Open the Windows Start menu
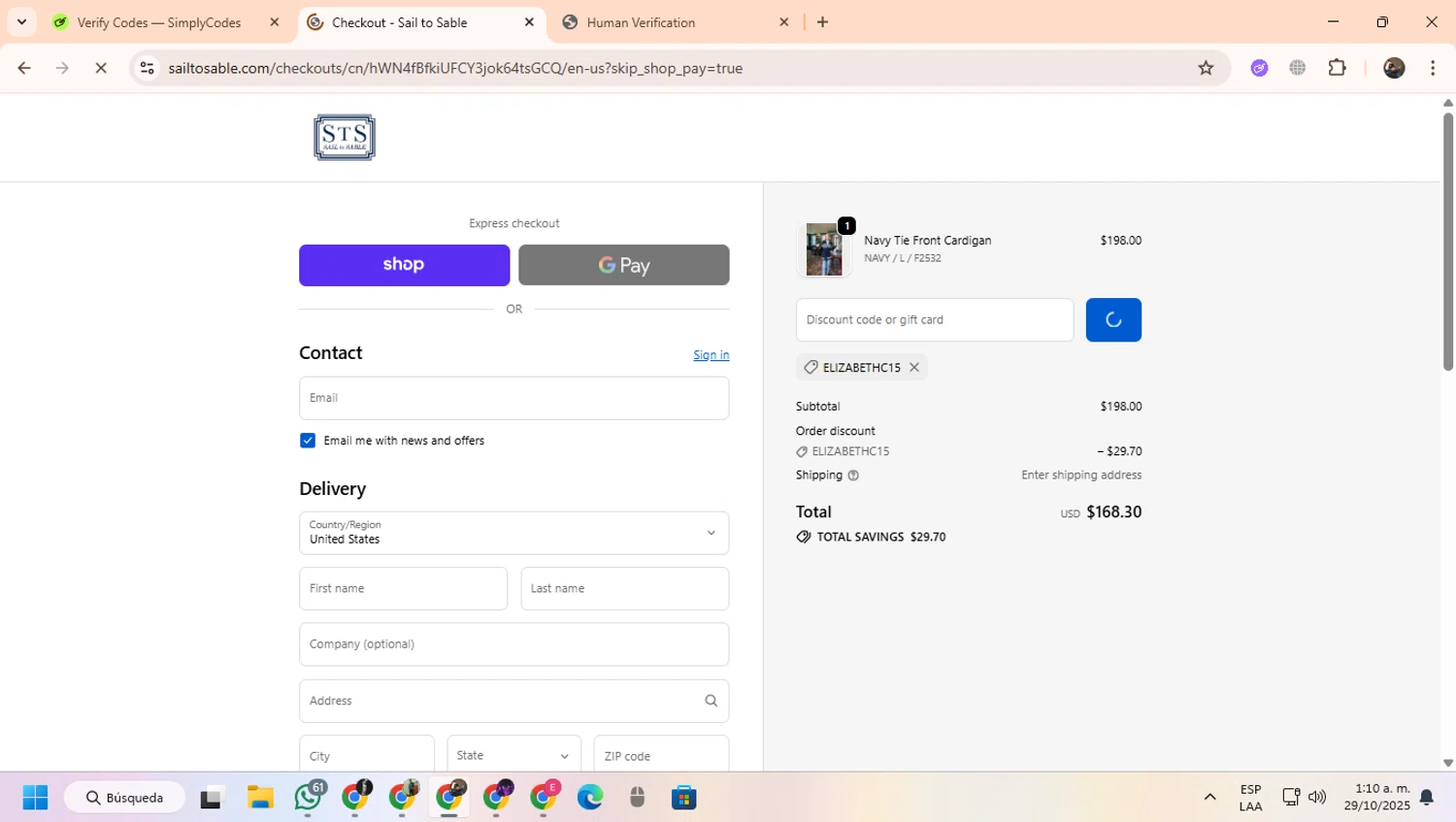 pos(35,798)
